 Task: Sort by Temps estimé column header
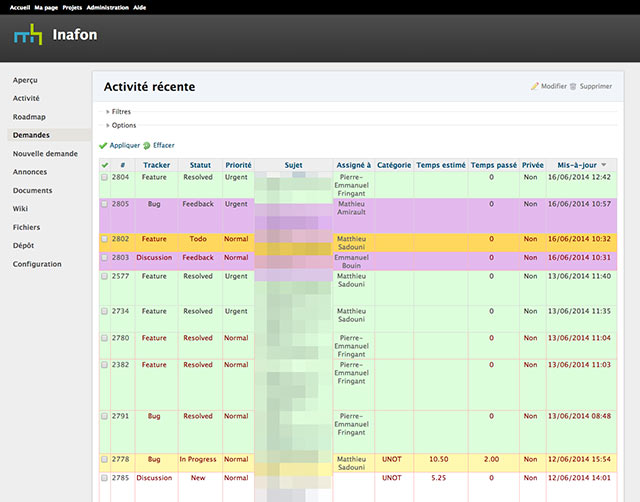click(441, 165)
